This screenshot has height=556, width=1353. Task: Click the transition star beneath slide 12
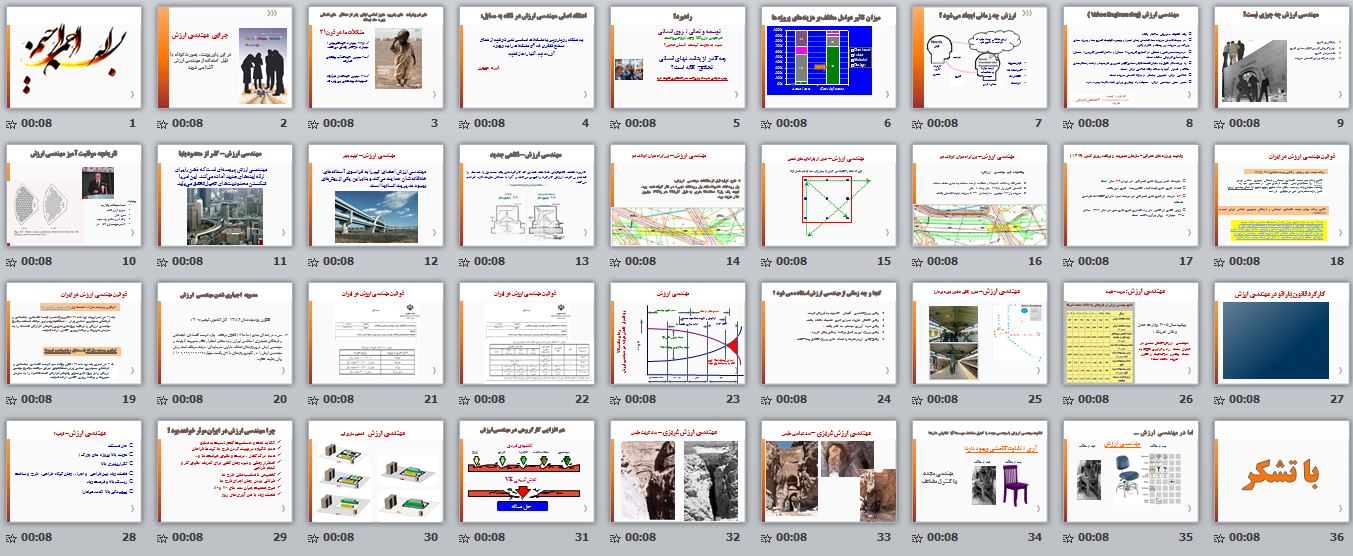(313, 262)
